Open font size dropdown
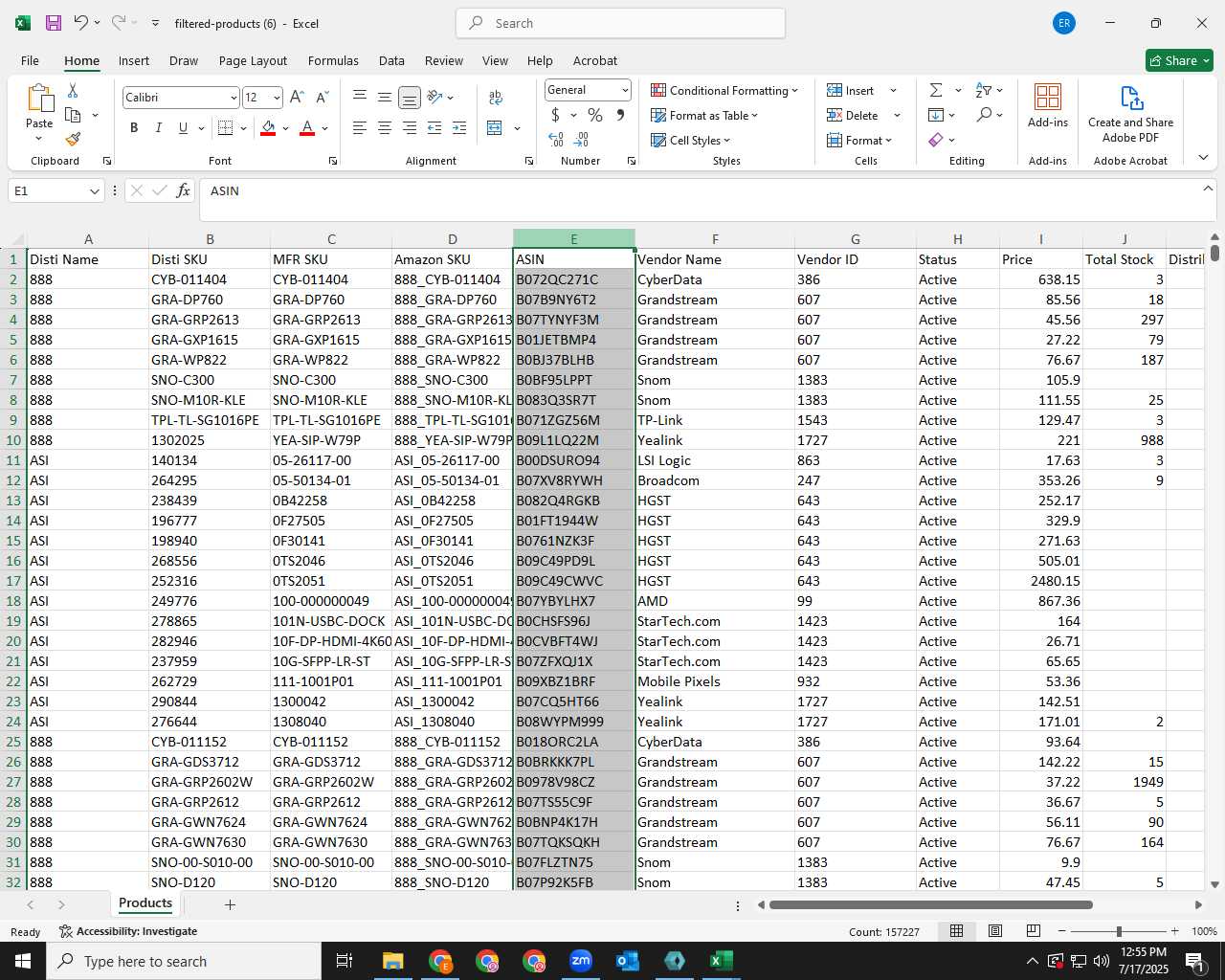 tap(277, 98)
